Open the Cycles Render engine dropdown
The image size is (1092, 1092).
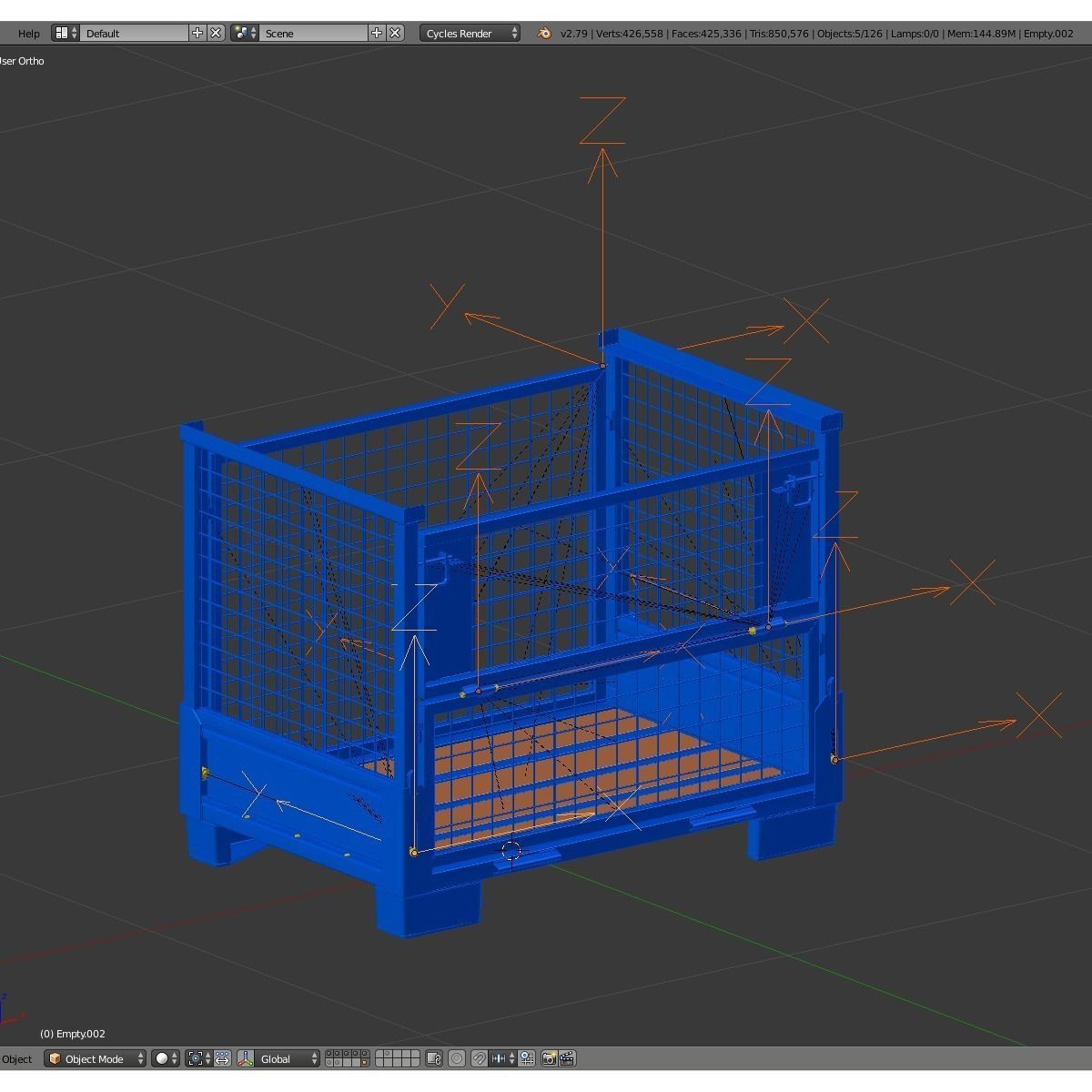pyautogui.click(x=470, y=33)
